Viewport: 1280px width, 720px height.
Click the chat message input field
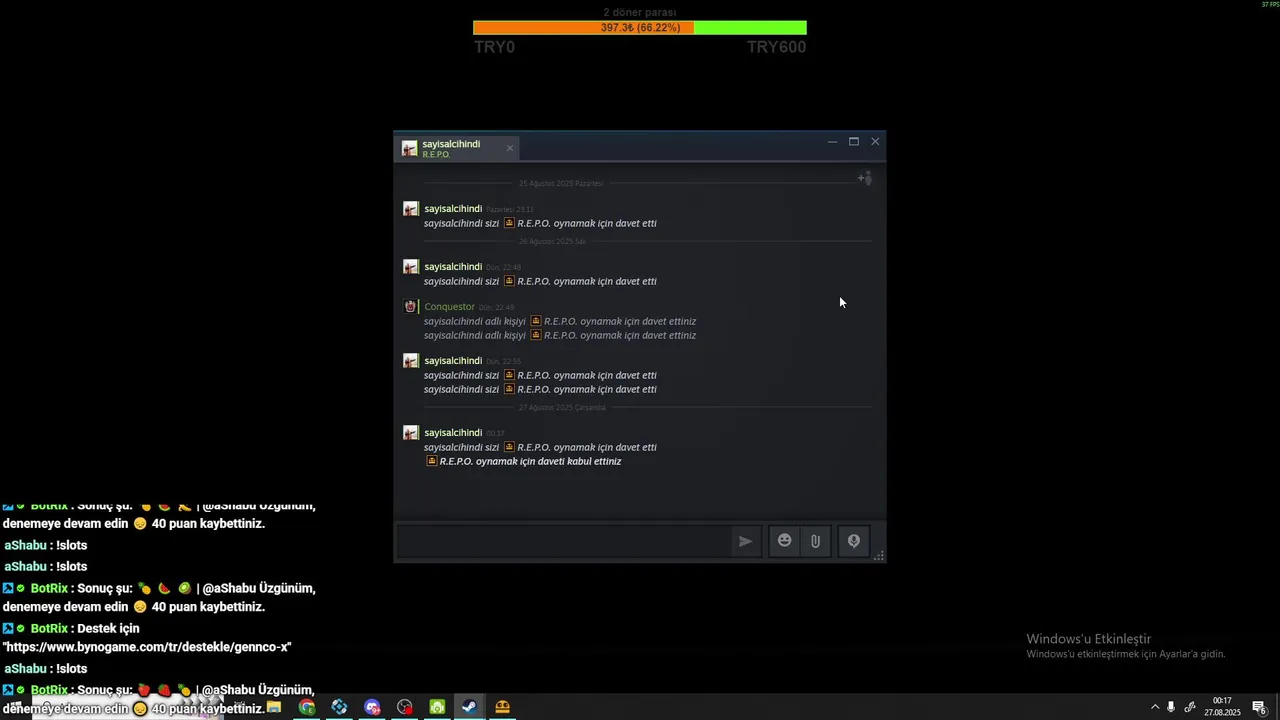coord(565,541)
